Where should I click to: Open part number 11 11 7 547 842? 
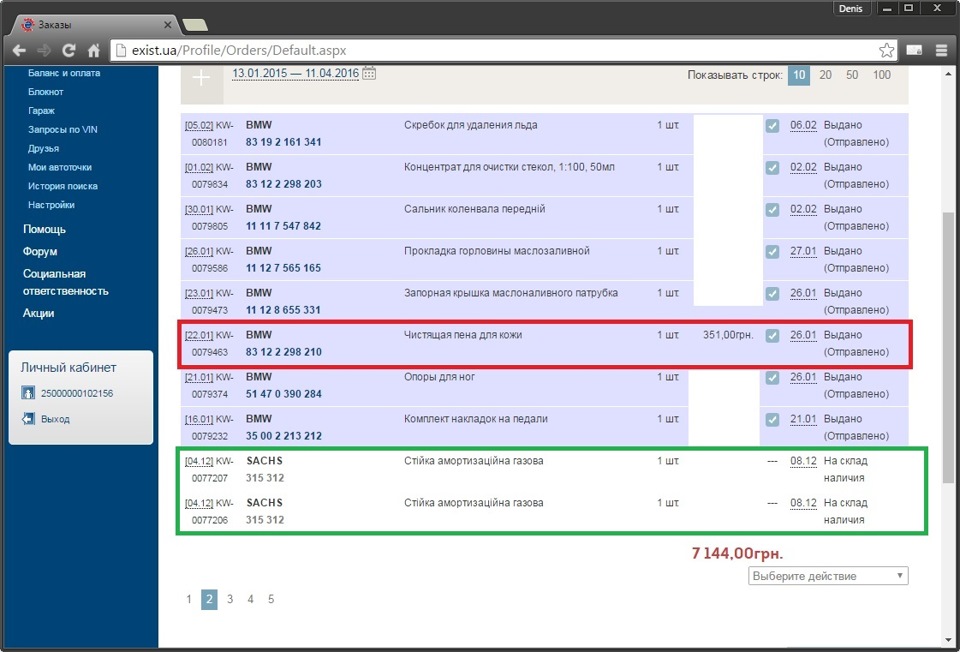pyautogui.click(x=283, y=226)
